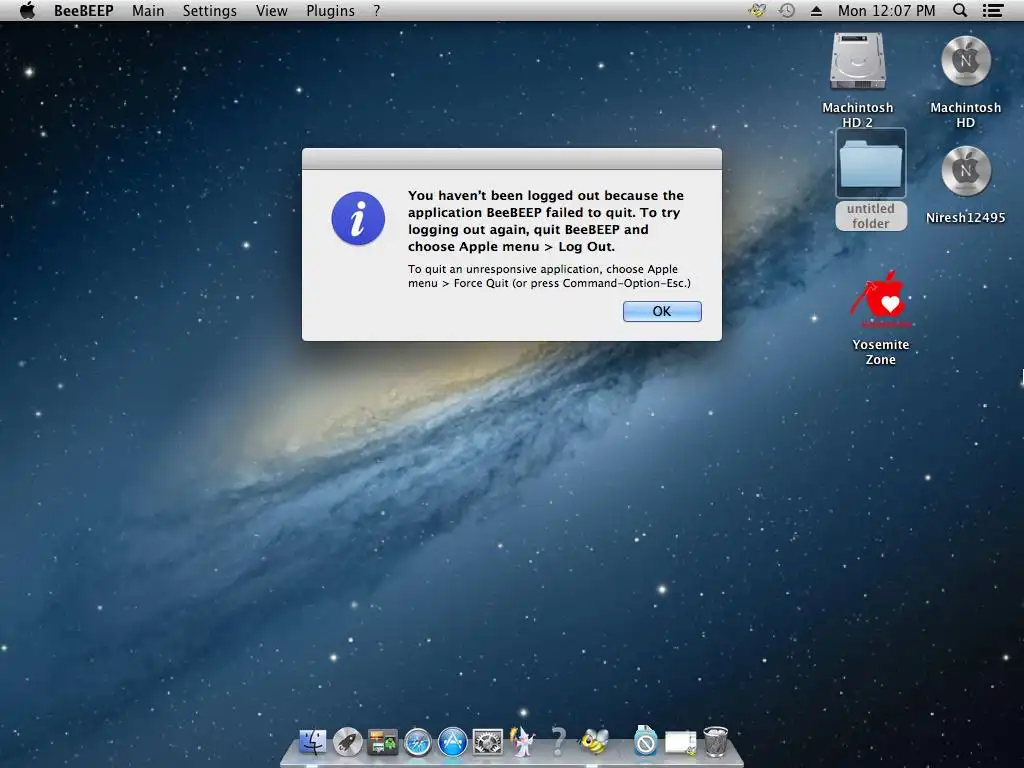Click the blue info icon in the dialog
Image resolution: width=1024 pixels, height=768 pixels.
pyautogui.click(x=358, y=219)
